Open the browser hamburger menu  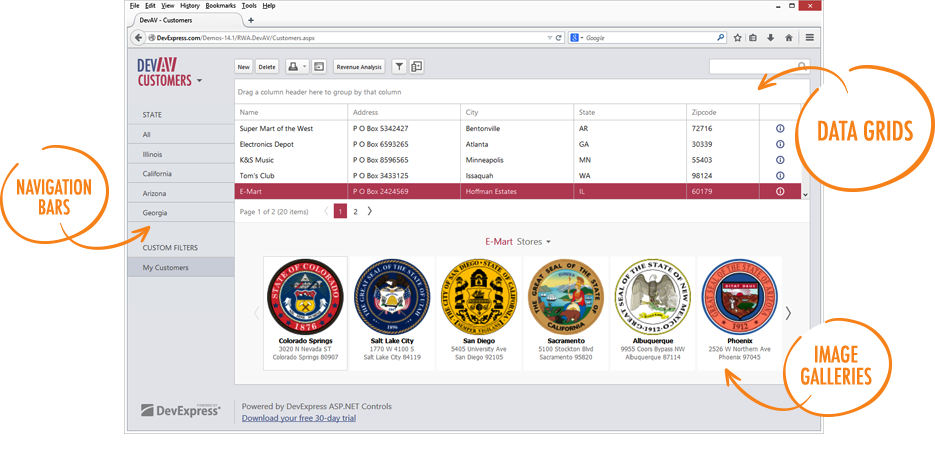[x=810, y=38]
